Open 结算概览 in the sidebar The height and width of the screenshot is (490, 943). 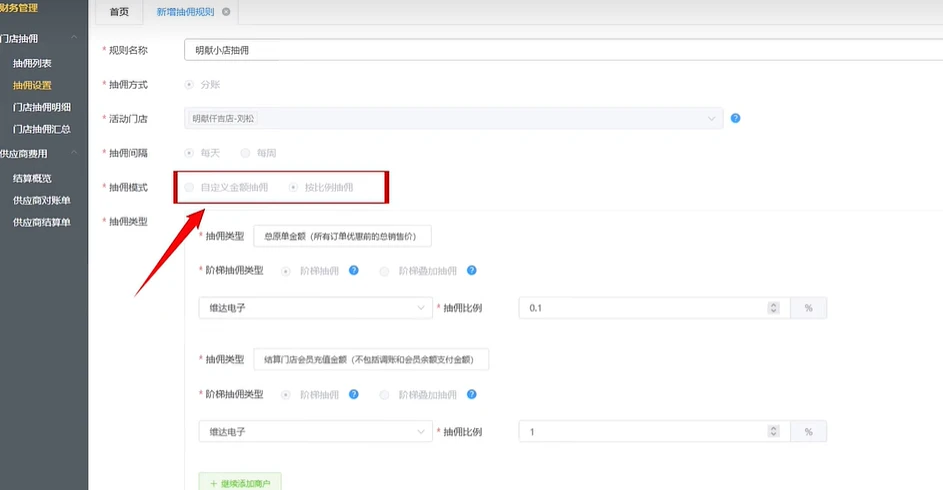(x=32, y=179)
